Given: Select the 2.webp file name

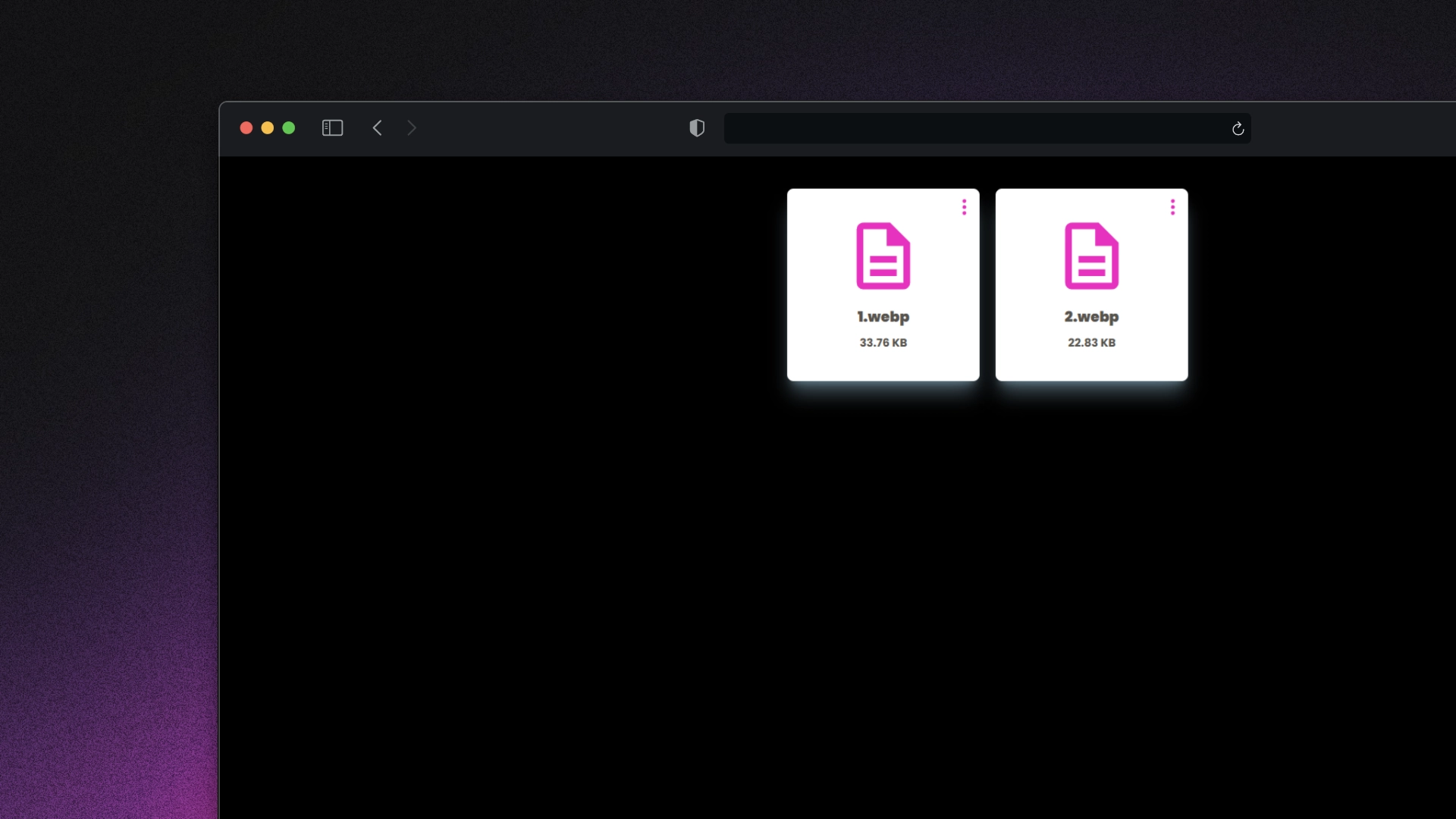Looking at the screenshot, I should 1092,317.
